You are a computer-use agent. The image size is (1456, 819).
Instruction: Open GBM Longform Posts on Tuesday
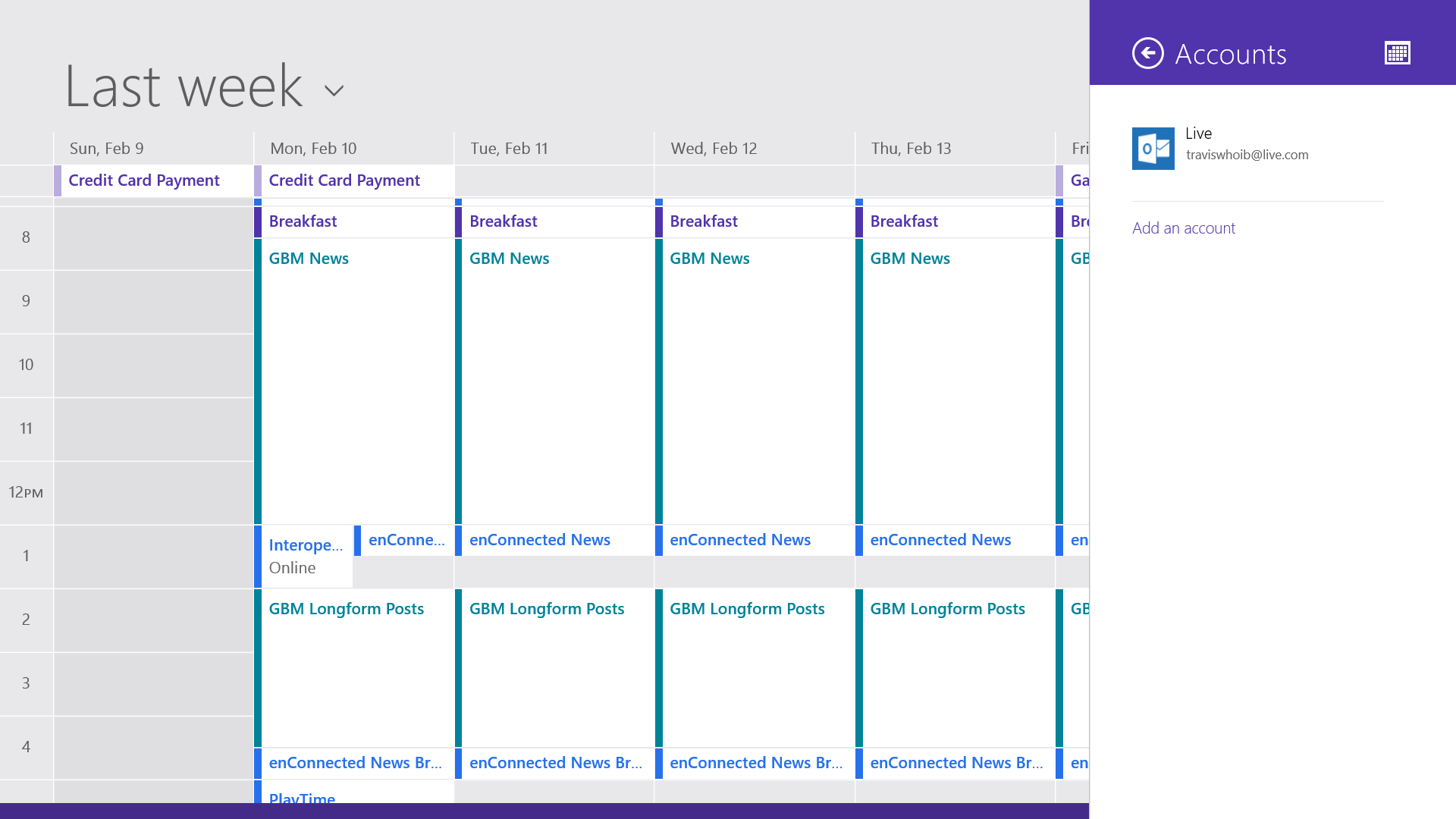click(x=547, y=608)
